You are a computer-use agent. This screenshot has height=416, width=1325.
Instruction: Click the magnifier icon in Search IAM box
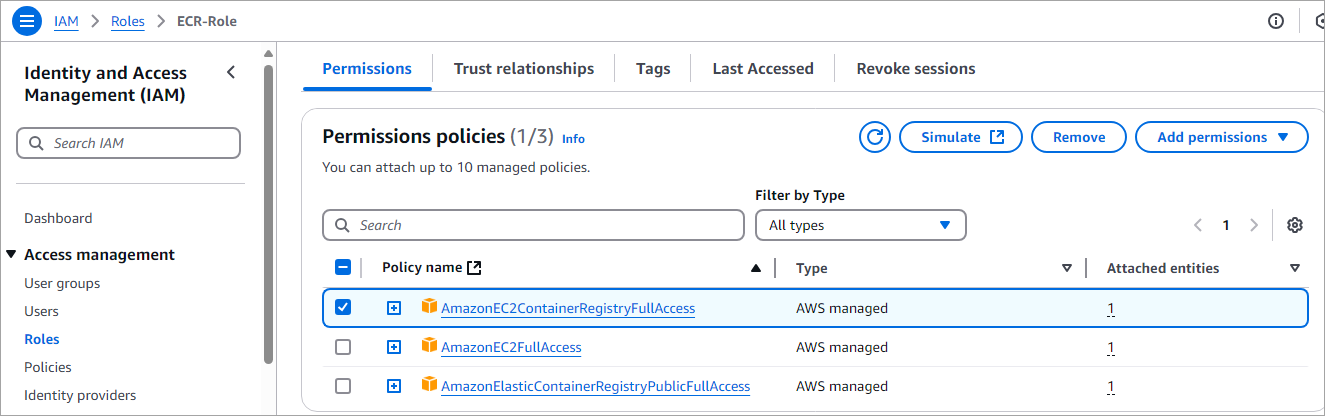pos(37,143)
